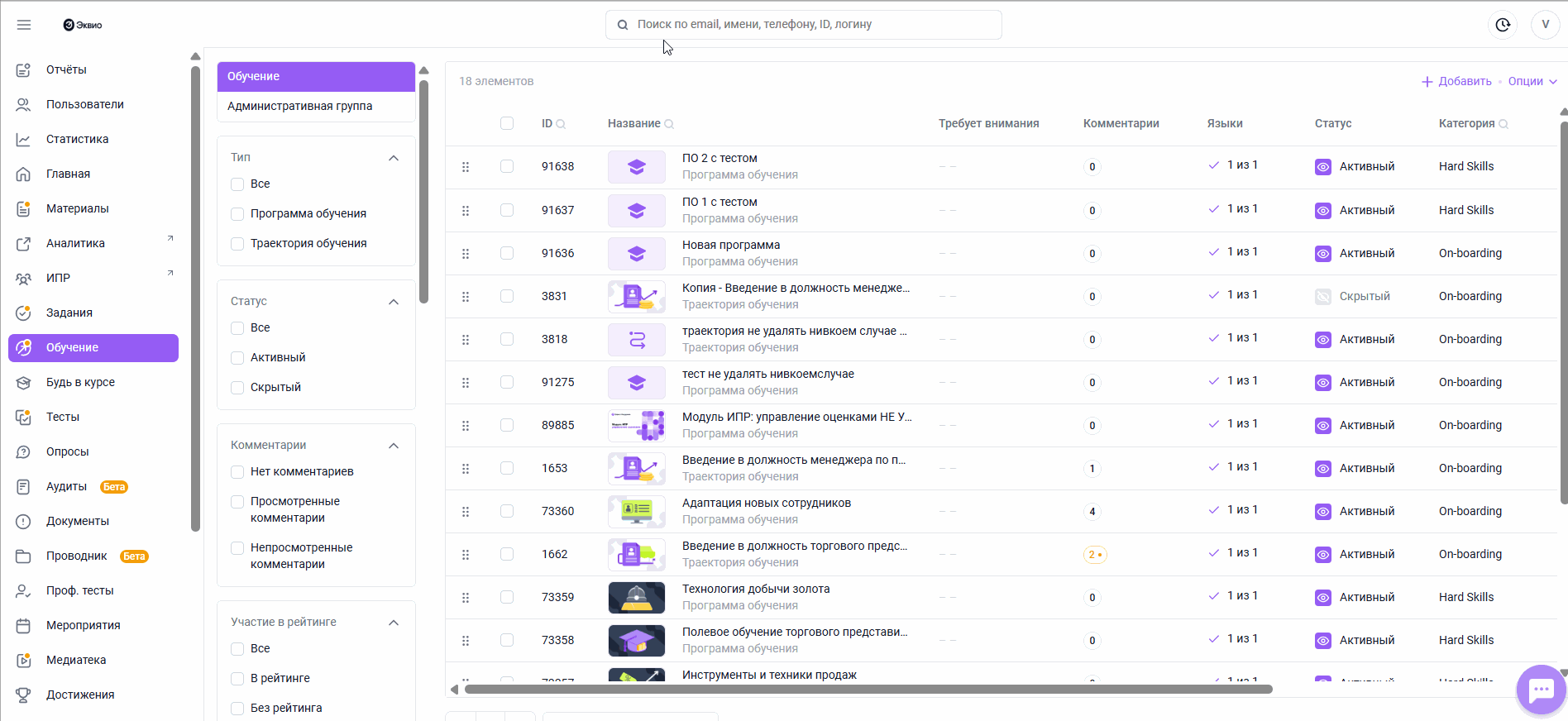Click the ID column search icon
Viewport: 1568px width, 721px height.
[561, 124]
